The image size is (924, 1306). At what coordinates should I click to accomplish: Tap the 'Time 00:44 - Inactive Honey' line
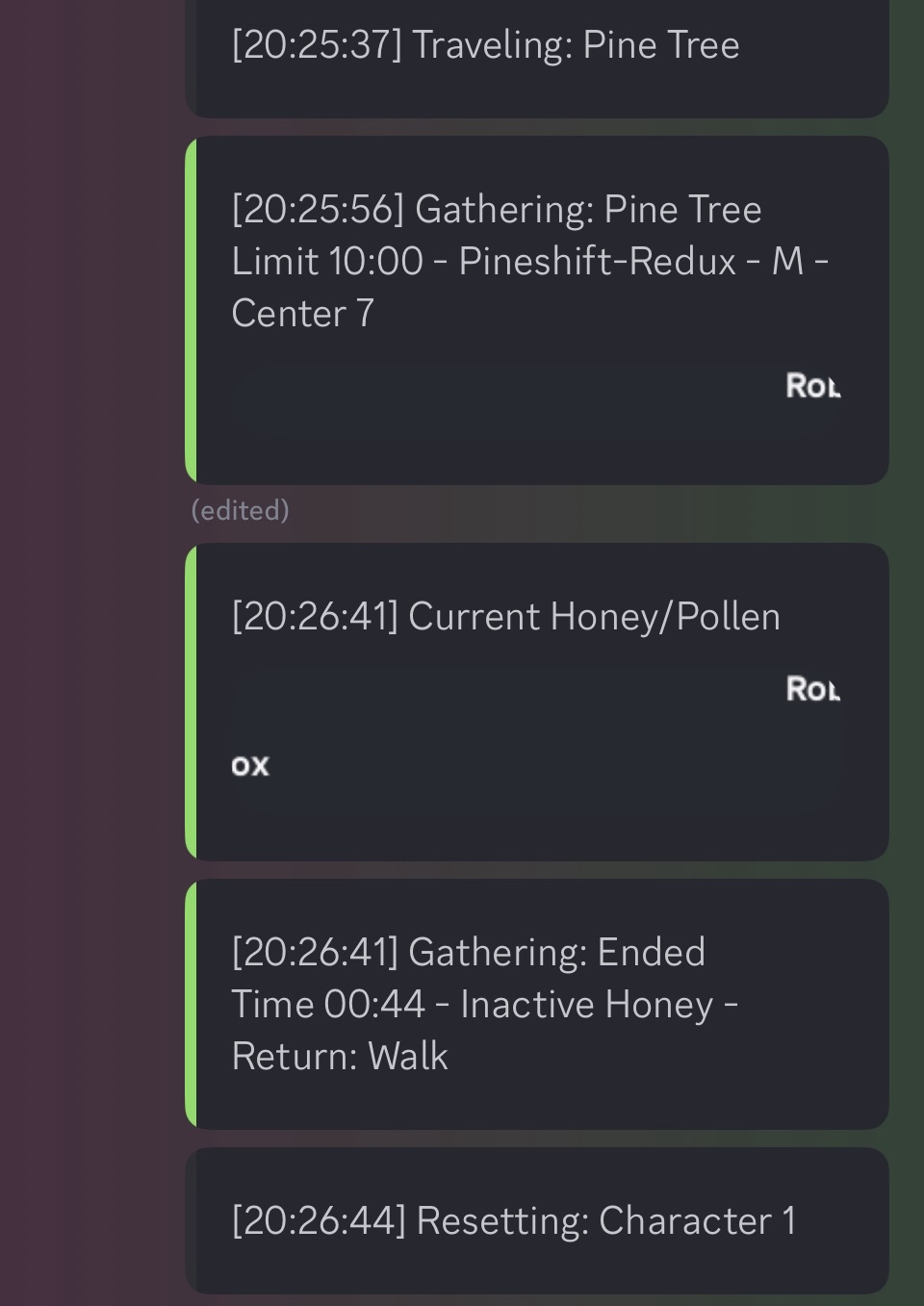click(484, 1005)
